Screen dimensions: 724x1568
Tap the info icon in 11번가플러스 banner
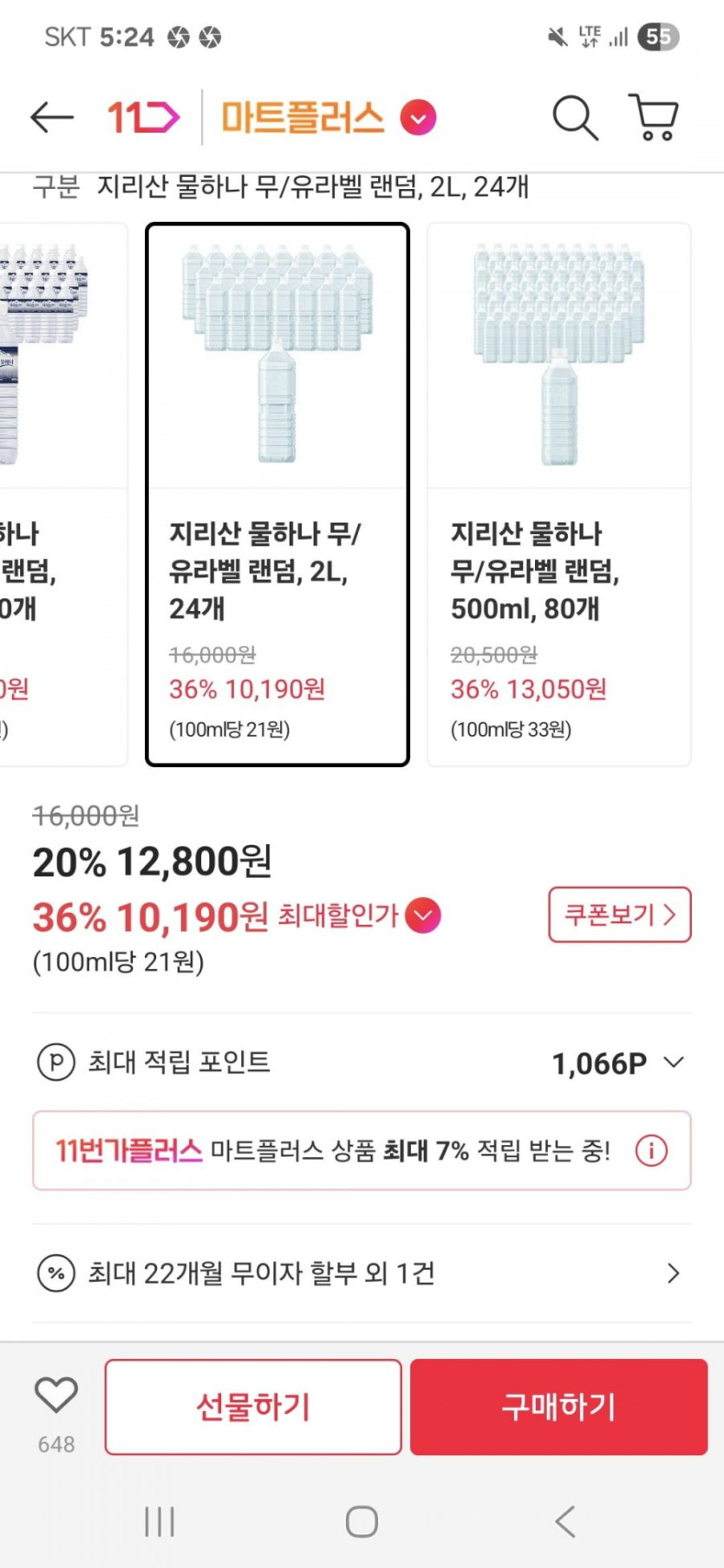pyautogui.click(x=651, y=1150)
